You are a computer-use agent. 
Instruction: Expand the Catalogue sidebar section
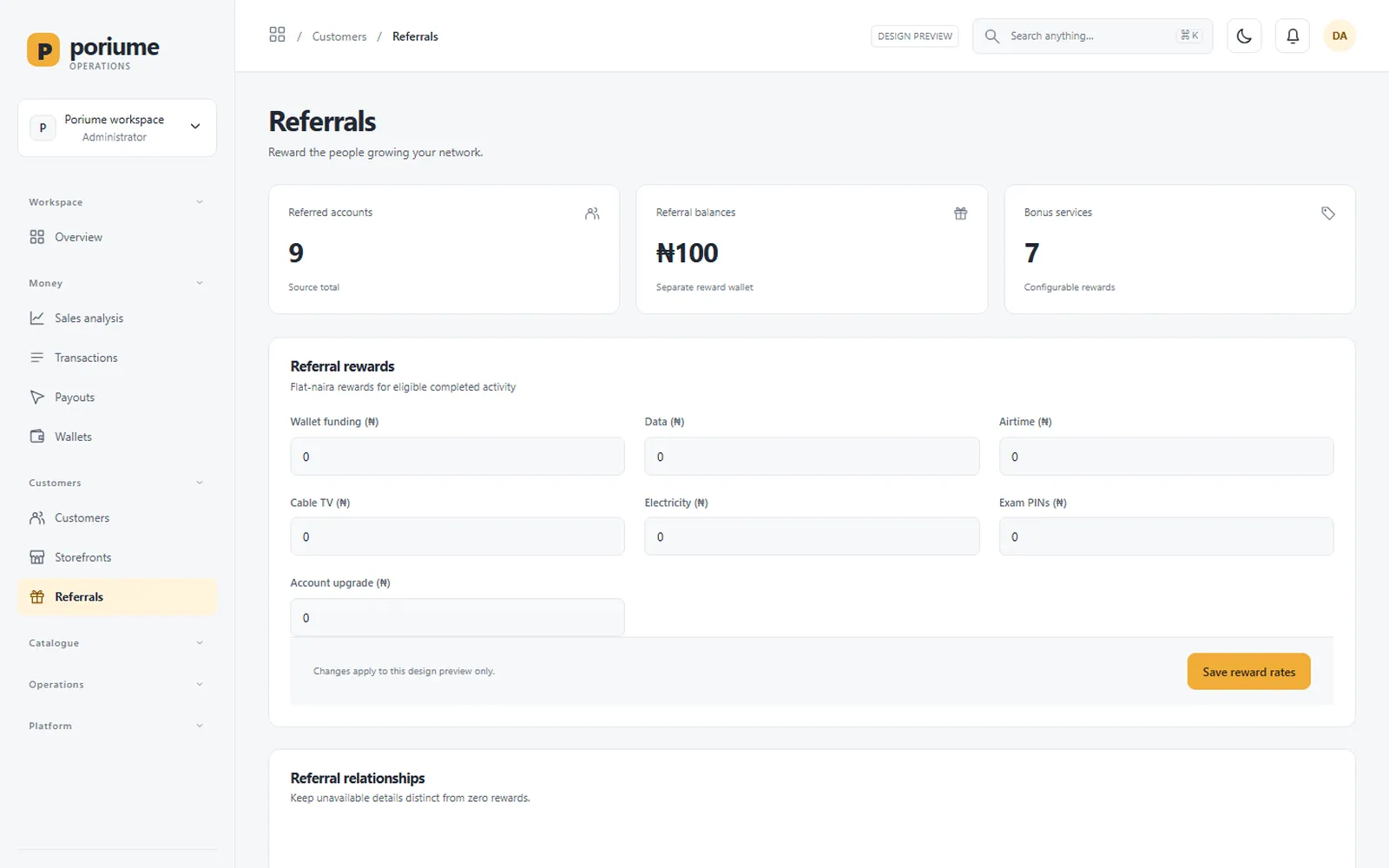(117, 643)
